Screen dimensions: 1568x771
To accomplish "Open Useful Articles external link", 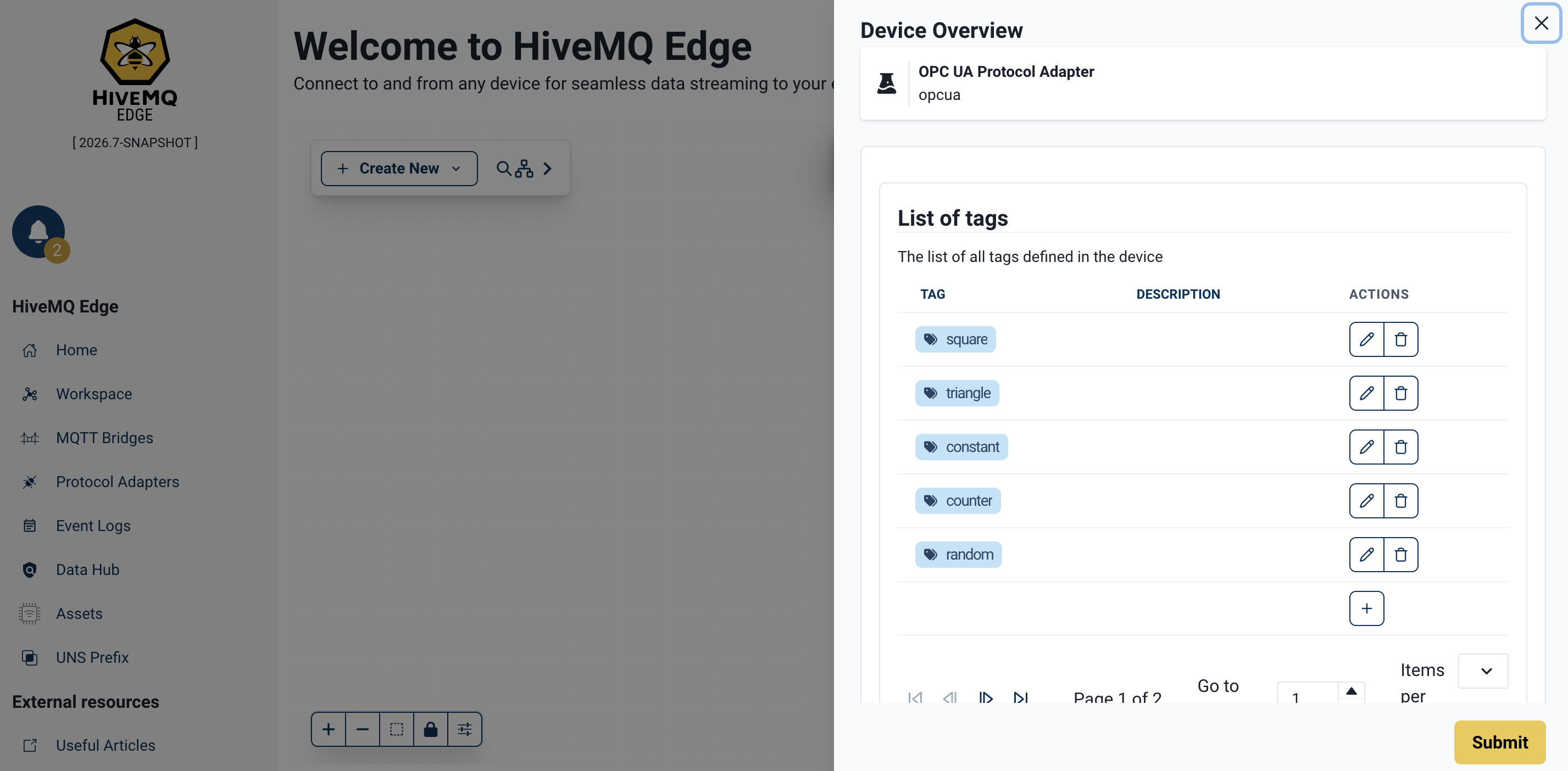I will tap(105, 745).
